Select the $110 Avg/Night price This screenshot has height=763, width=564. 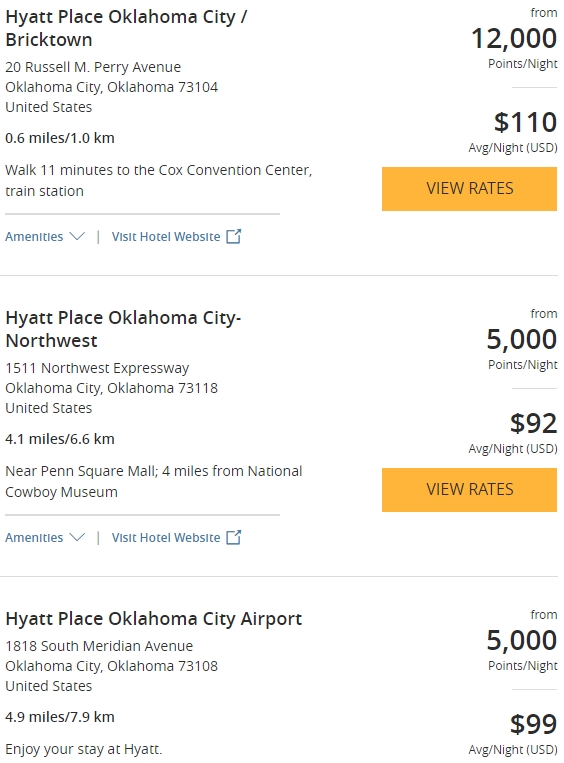pos(513,131)
